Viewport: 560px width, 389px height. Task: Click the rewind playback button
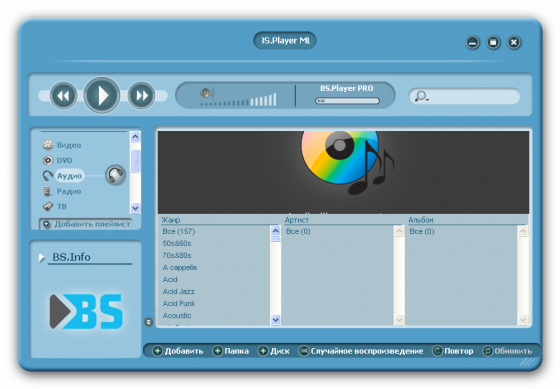coord(64,95)
